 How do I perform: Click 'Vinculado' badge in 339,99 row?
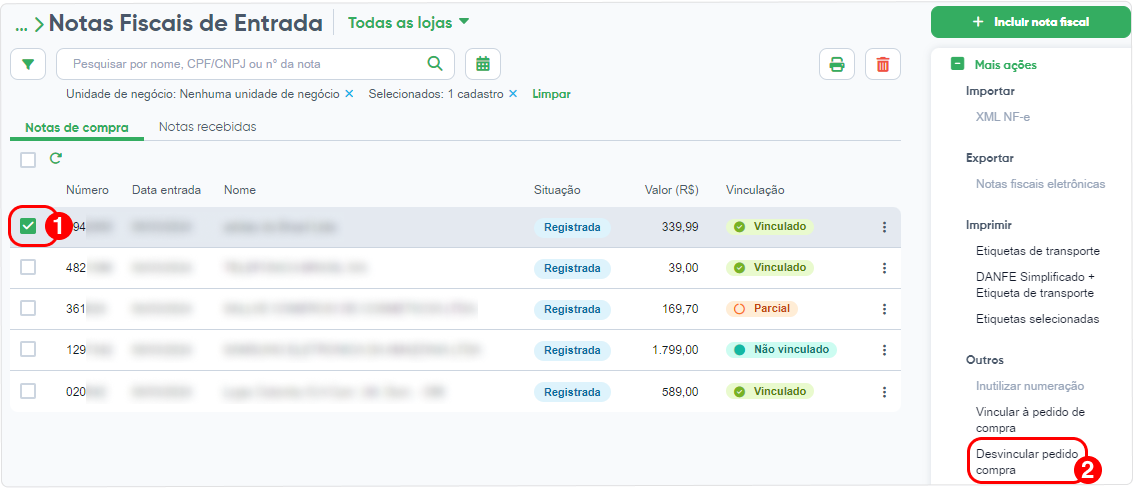coord(770,226)
